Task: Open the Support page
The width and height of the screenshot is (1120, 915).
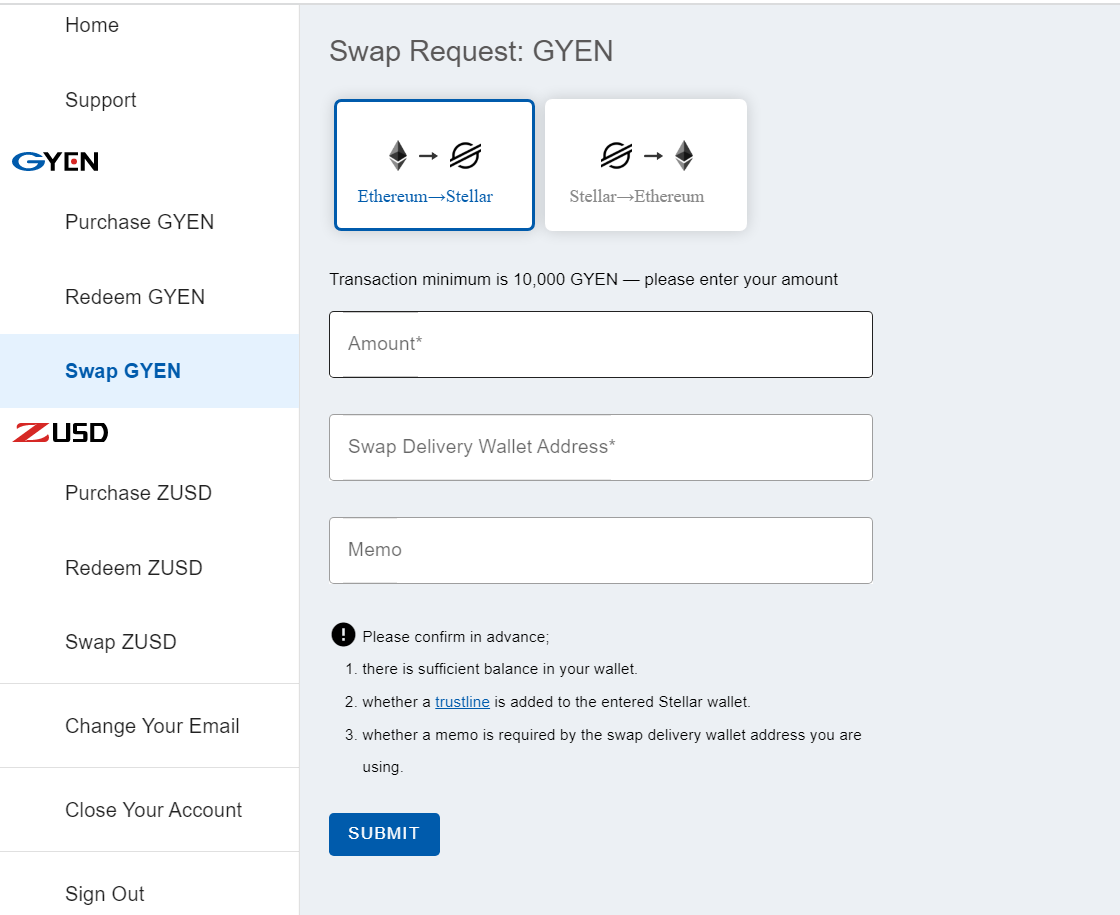Action: 101,100
